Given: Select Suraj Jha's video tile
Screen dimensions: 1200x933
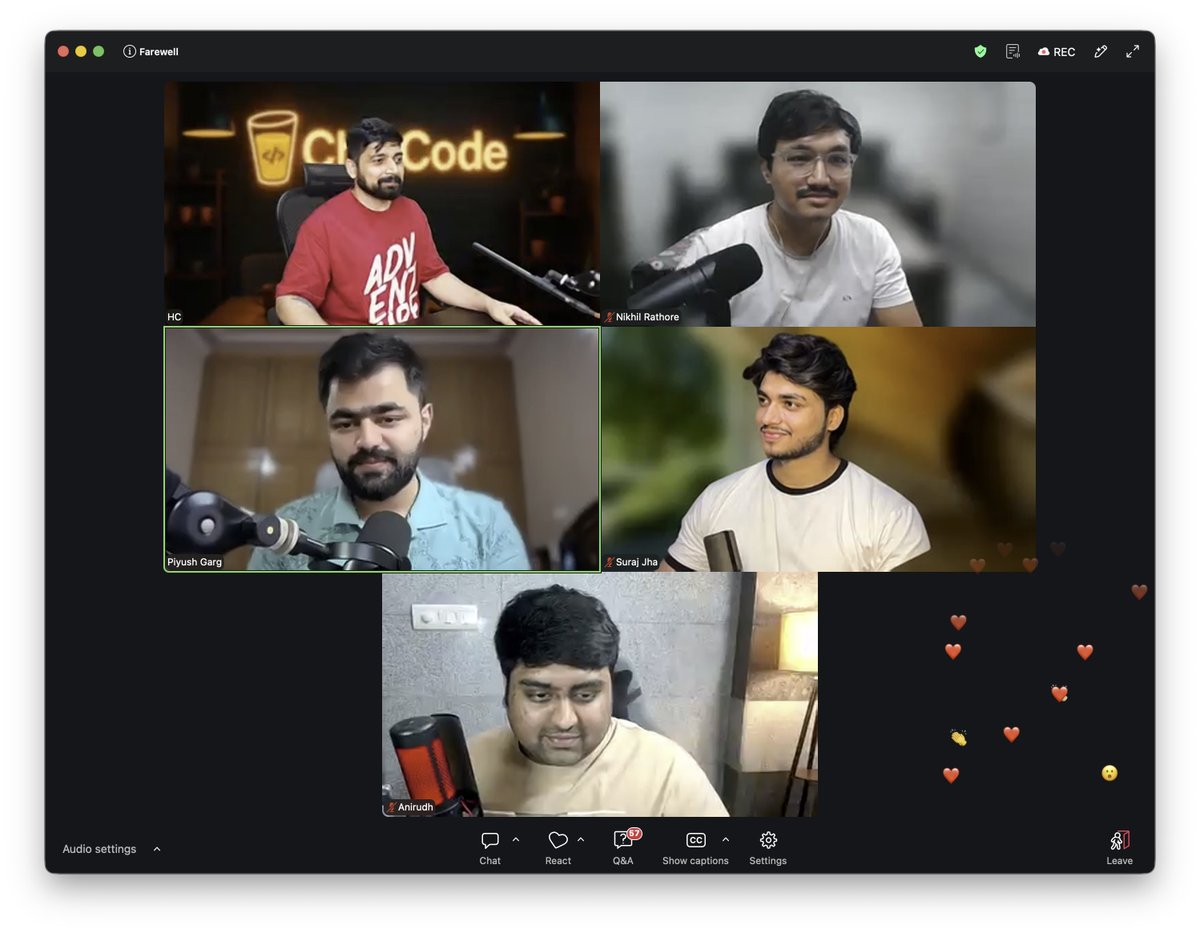Looking at the screenshot, I should pos(818,449).
